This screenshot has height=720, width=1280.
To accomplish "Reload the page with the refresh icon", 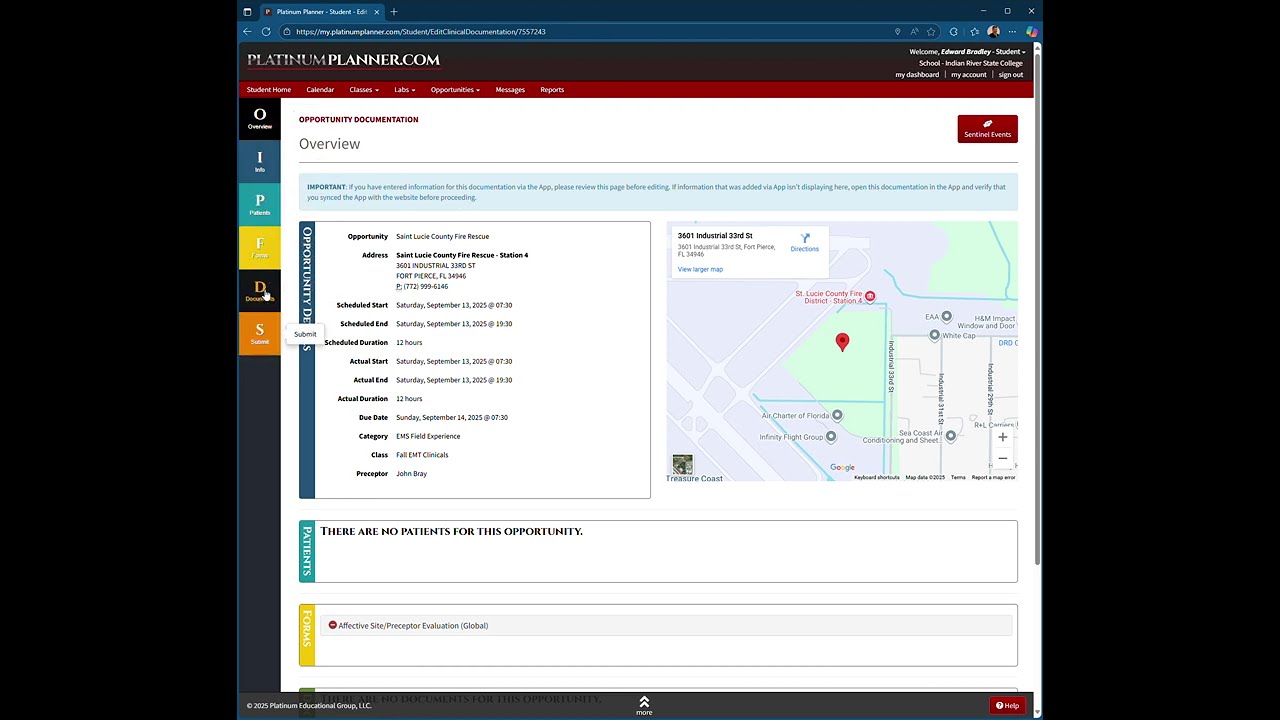I will (x=266, y=31).
